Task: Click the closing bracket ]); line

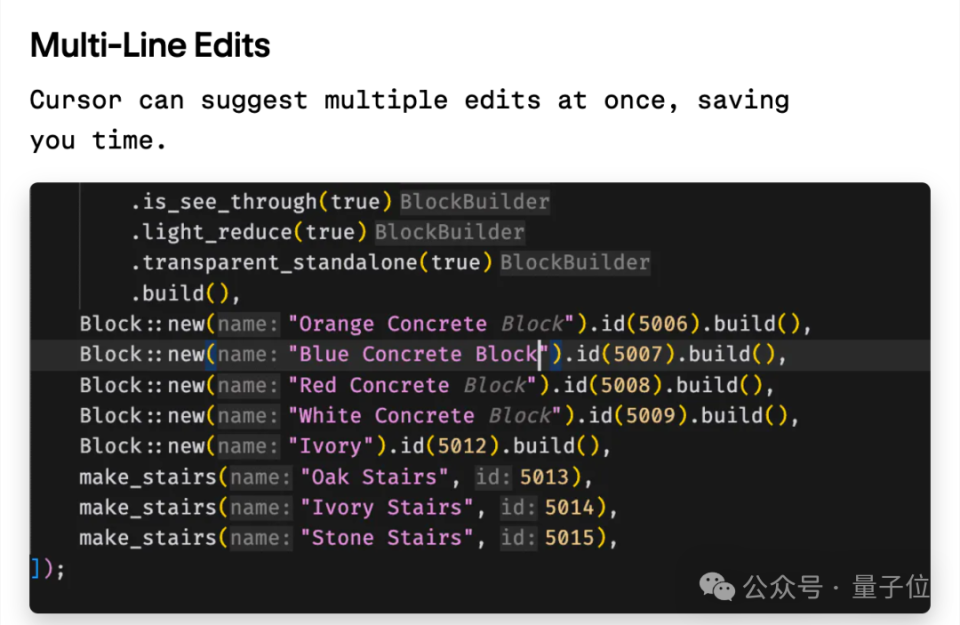Action: click(x=47, y=569)
